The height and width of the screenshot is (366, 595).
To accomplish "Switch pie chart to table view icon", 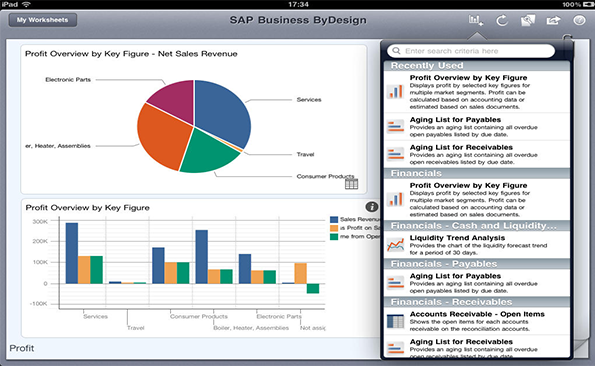I will pos(351,184).
